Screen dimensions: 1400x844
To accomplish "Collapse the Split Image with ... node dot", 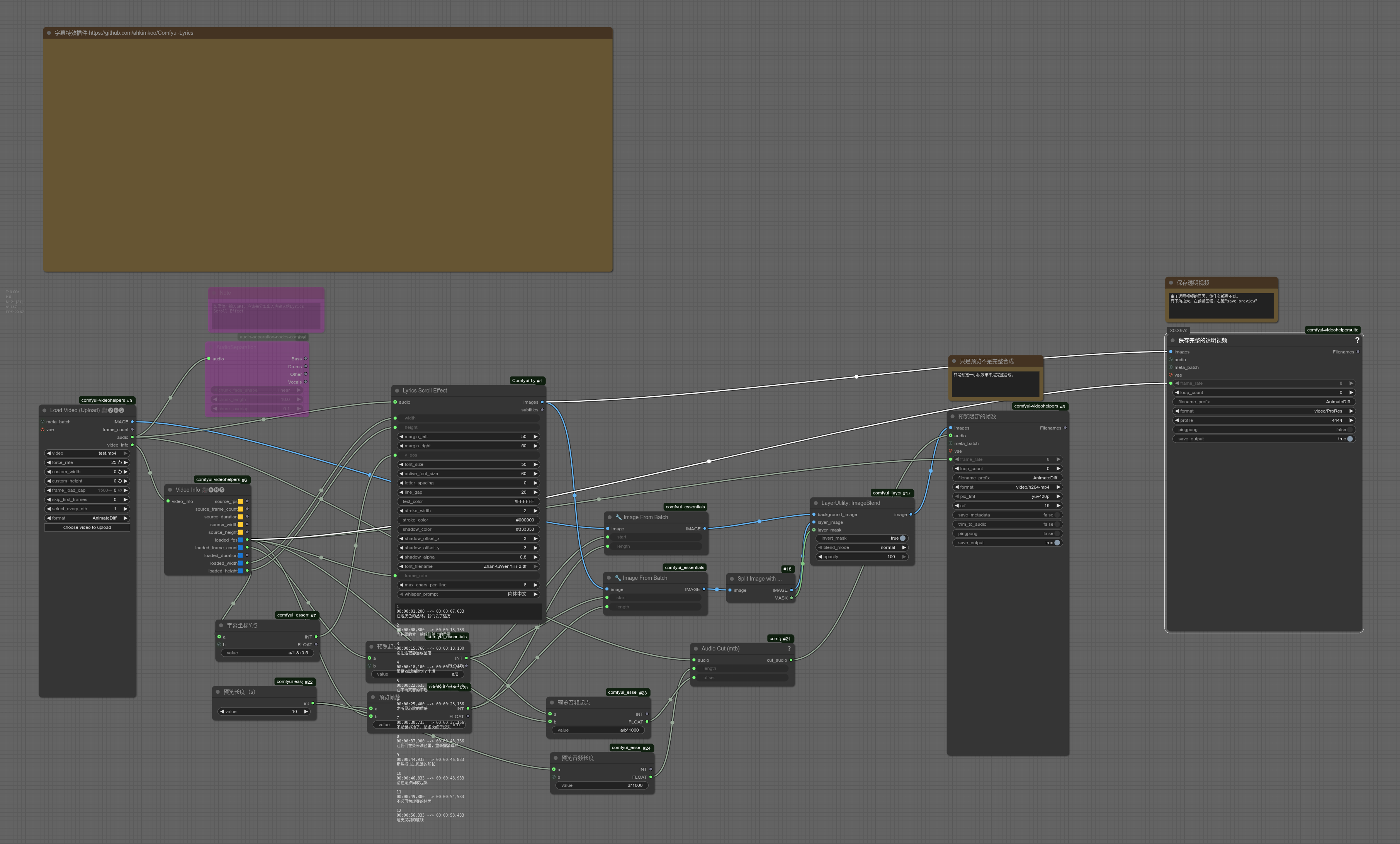I will tap(732, 579).
